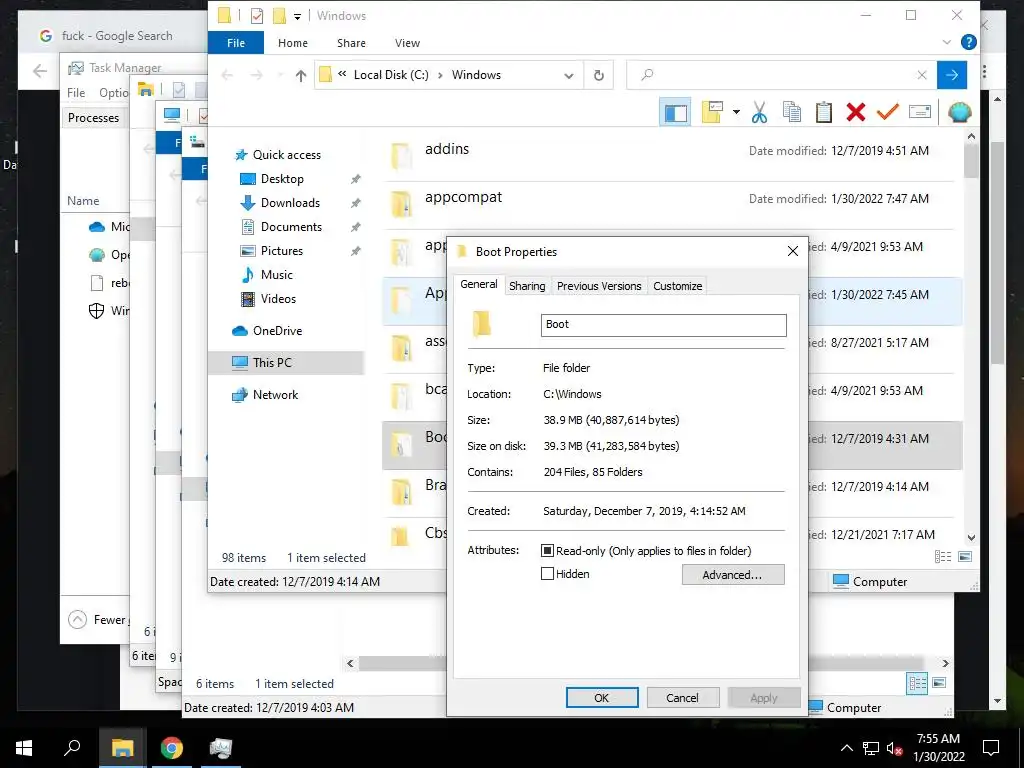Click the blue search go arrow
Viewport: 1024px width, 768px height.
click(x=952, y=75)
